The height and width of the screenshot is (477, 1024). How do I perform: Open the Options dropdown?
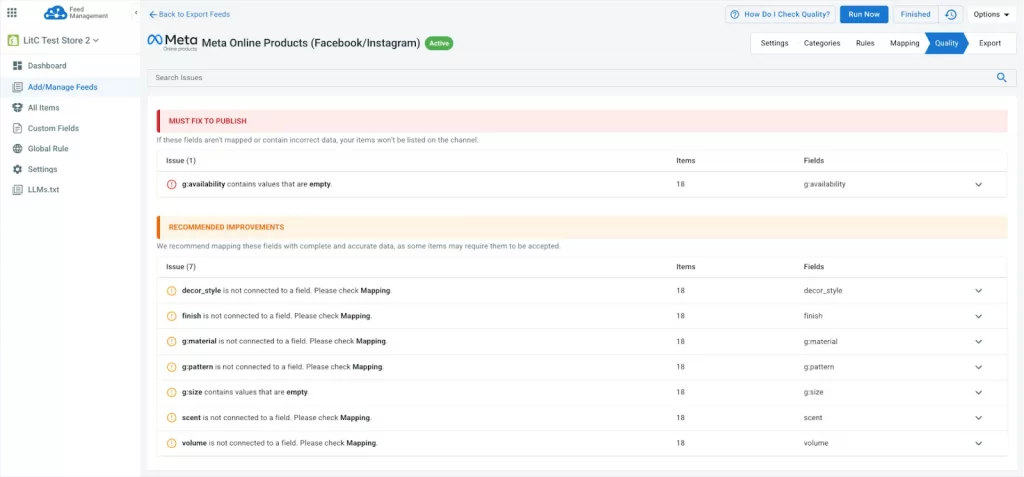pos(991,14)
